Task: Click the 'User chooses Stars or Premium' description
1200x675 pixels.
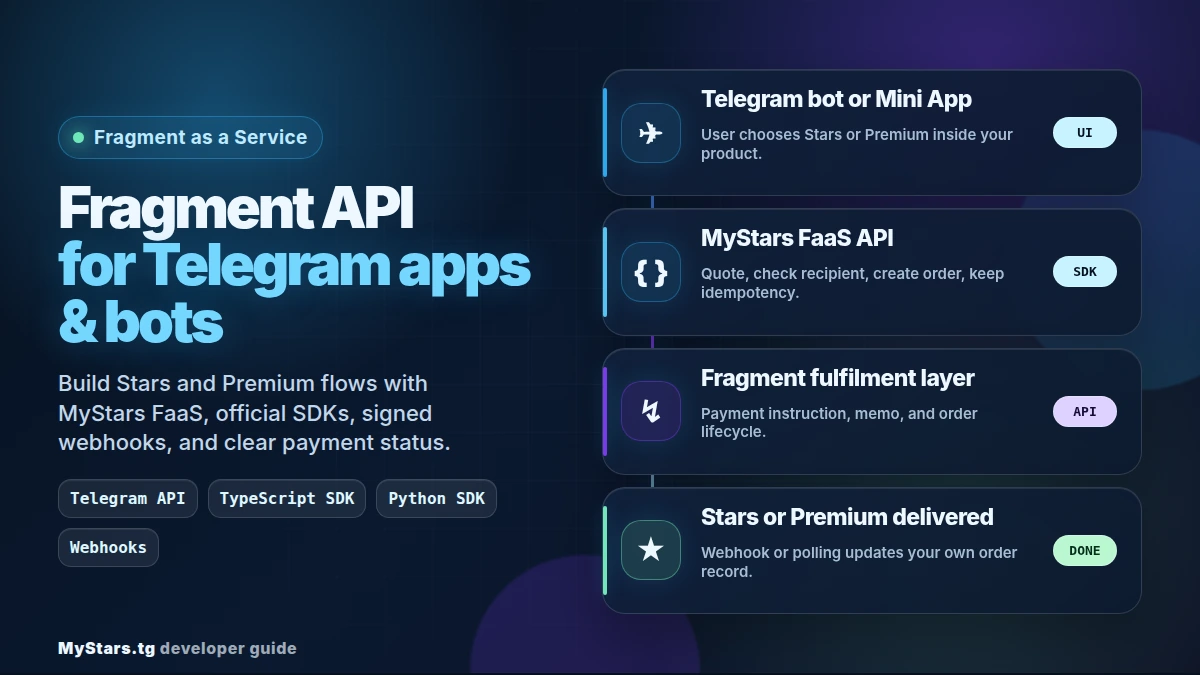Action: point(857,144)
